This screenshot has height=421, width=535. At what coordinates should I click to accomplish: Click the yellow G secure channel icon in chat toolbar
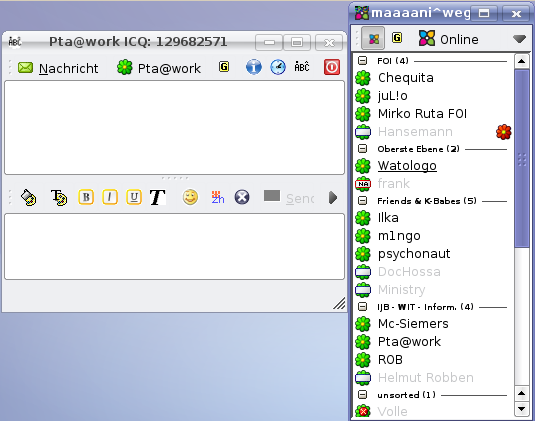[224, 67]
